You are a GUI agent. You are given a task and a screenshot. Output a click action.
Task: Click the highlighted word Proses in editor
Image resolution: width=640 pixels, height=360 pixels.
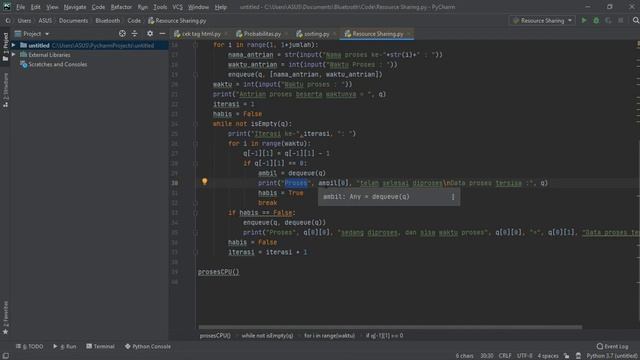coord(296,183)
